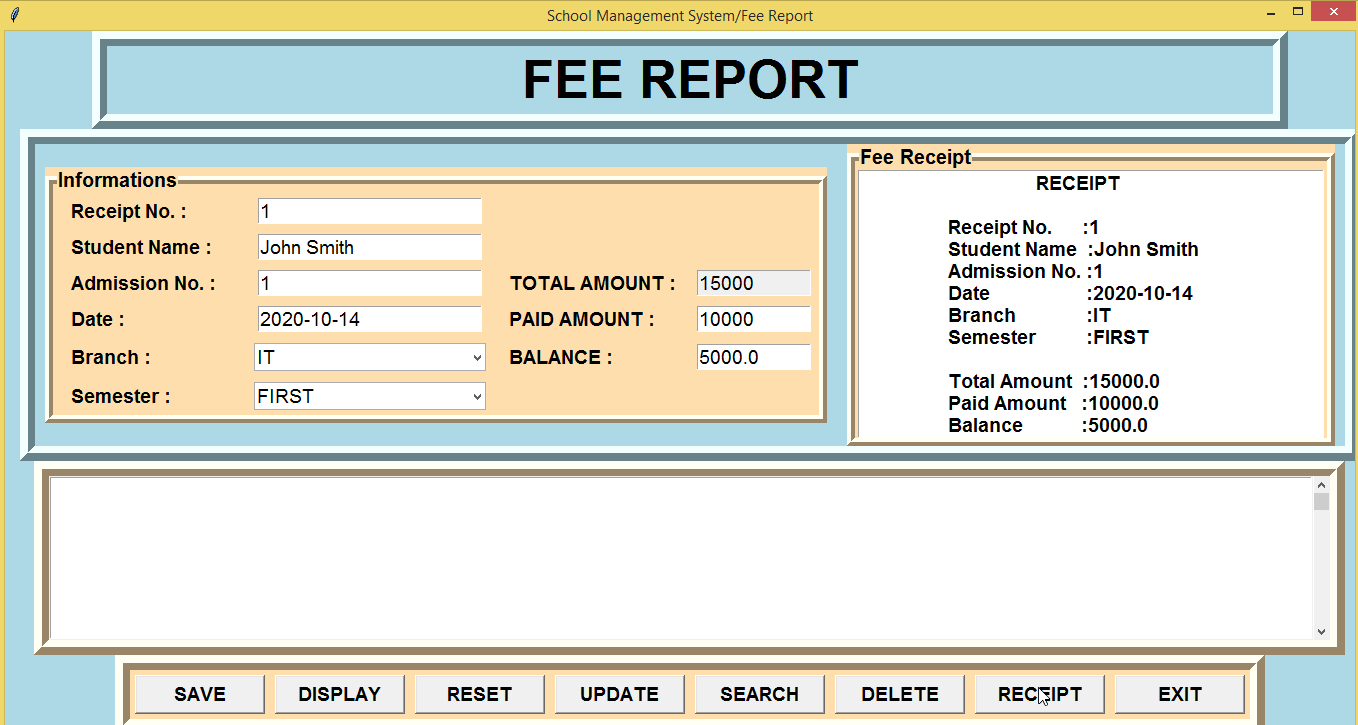Activate the SEARCH button

click(759, 693)
